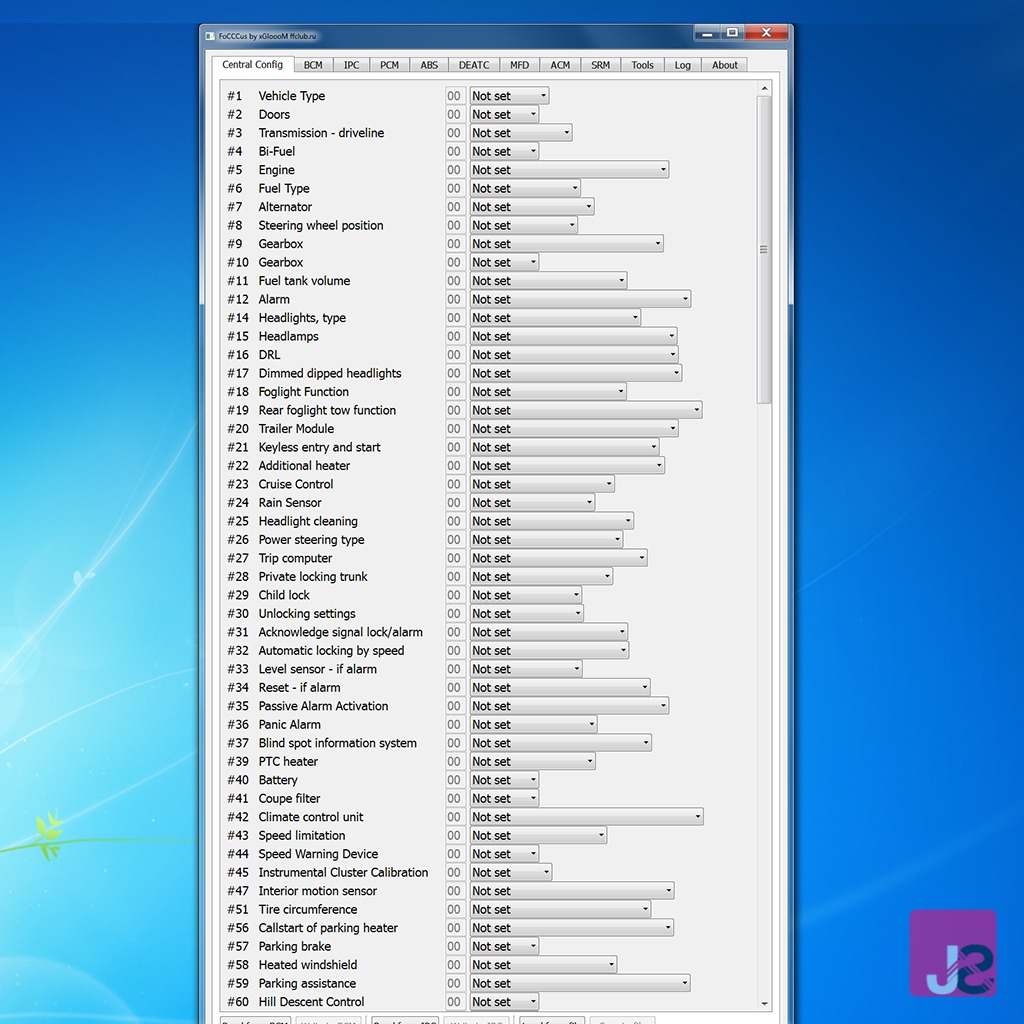
Task: Open Keyless entry and start dropdown
Action: pyautogui.click(x=564, y=447)
